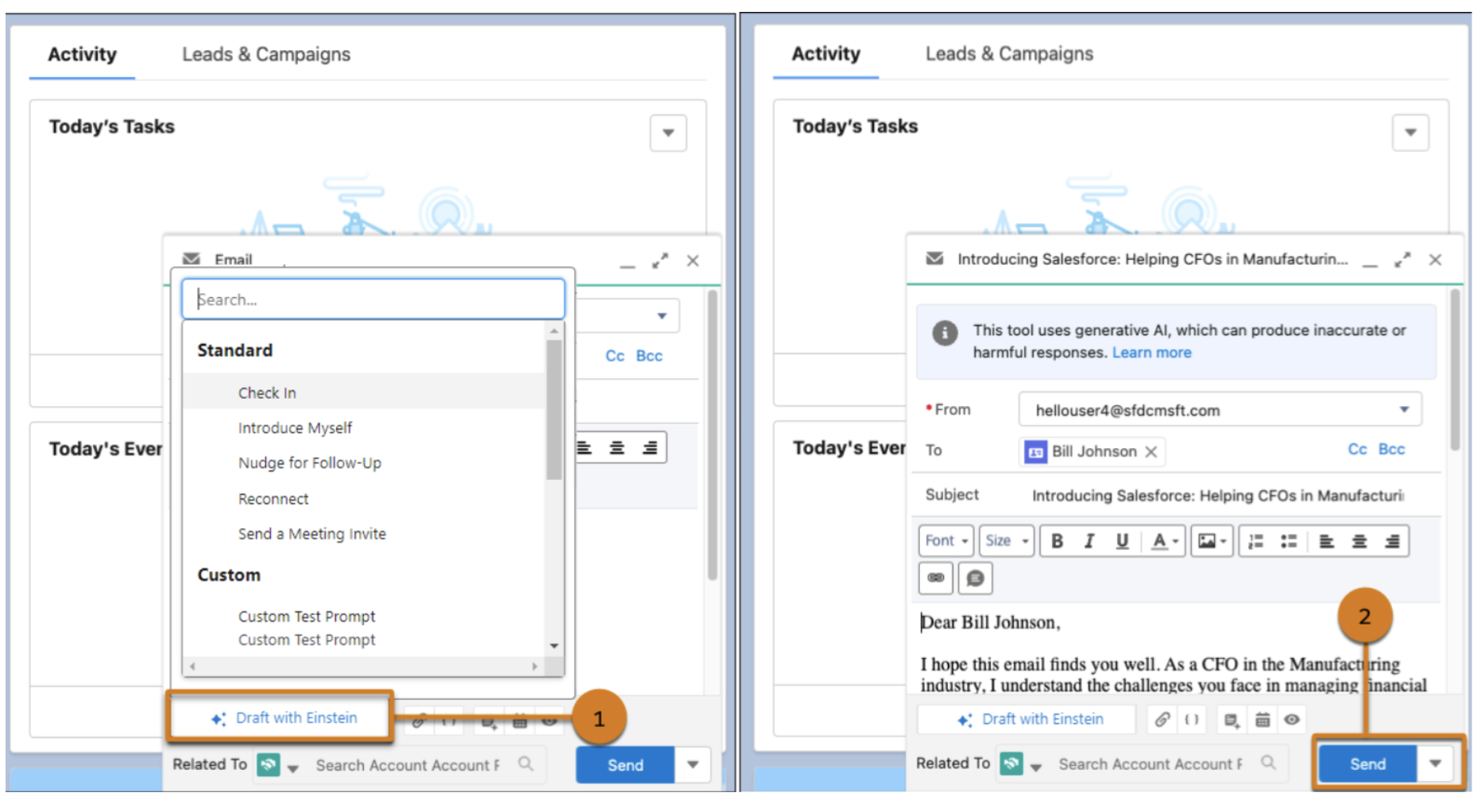Align right in the left email composer
This screenshot has width=1481, height=812.
click(x=650, y=448)
